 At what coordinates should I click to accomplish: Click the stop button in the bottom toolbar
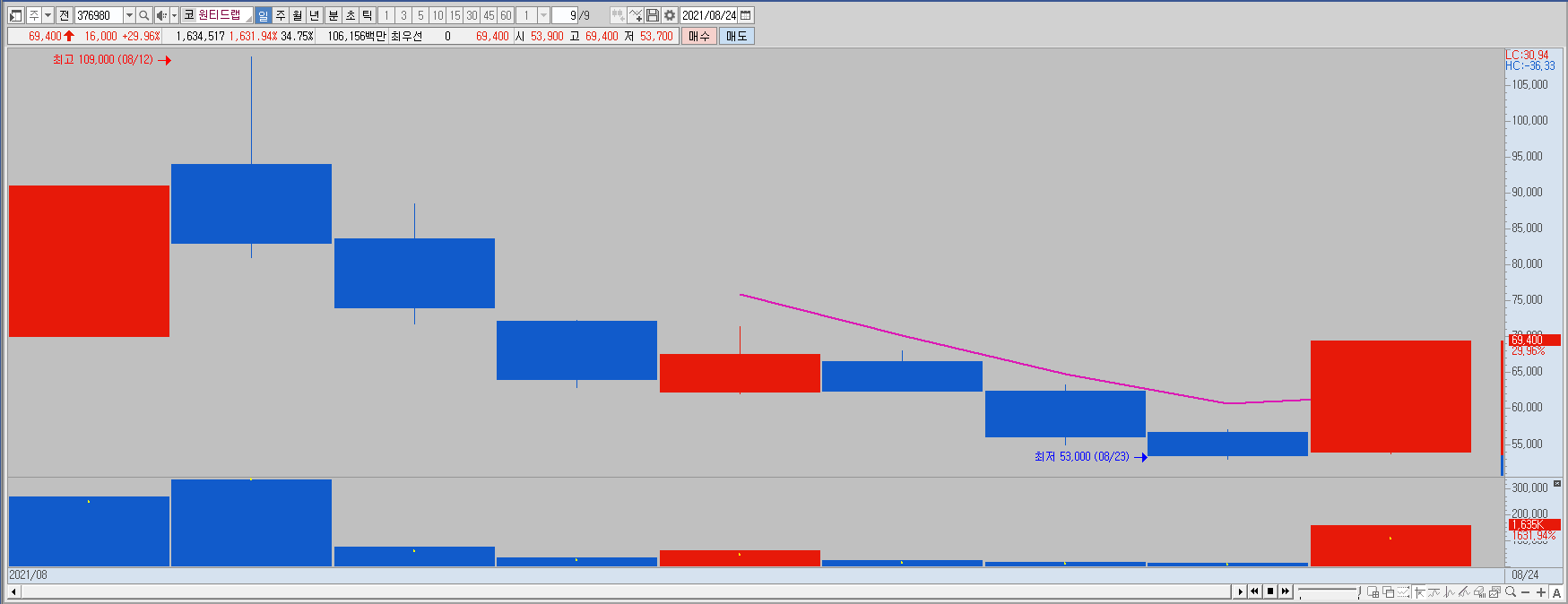(x=1270, y=591)
